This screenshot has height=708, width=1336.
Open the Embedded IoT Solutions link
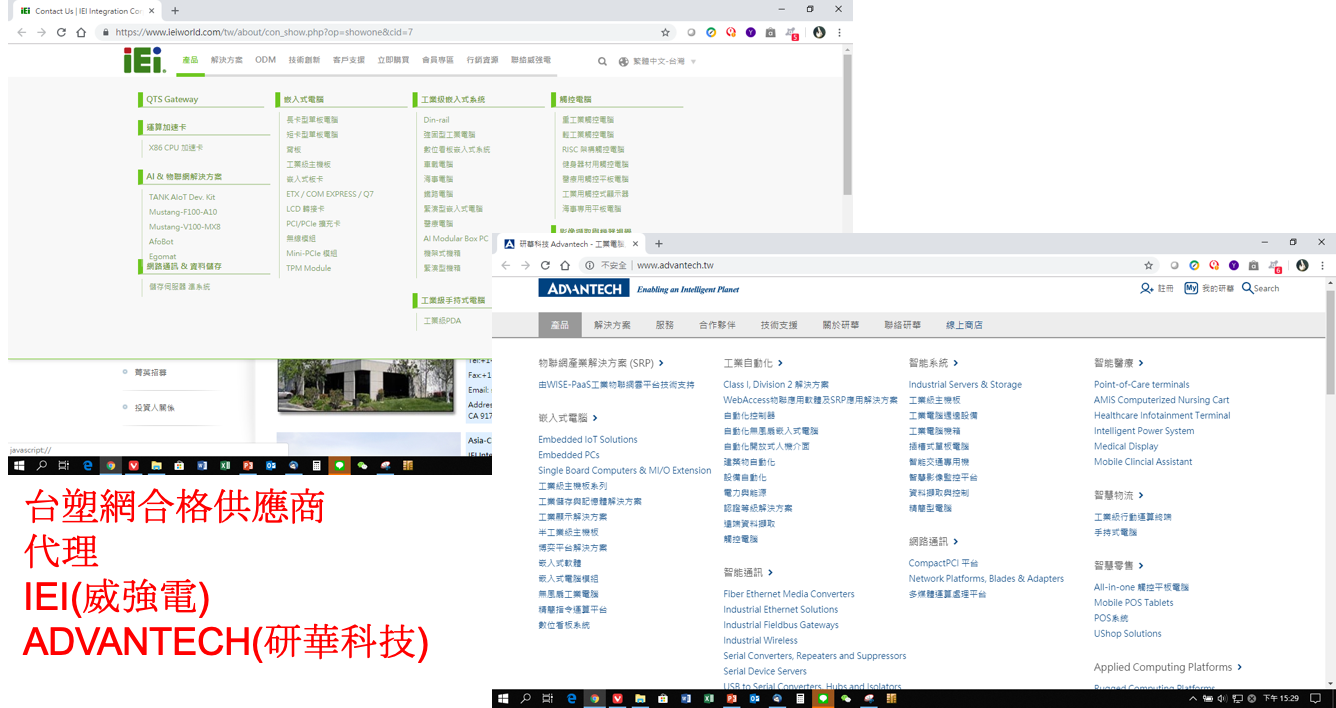pos(588,440)
